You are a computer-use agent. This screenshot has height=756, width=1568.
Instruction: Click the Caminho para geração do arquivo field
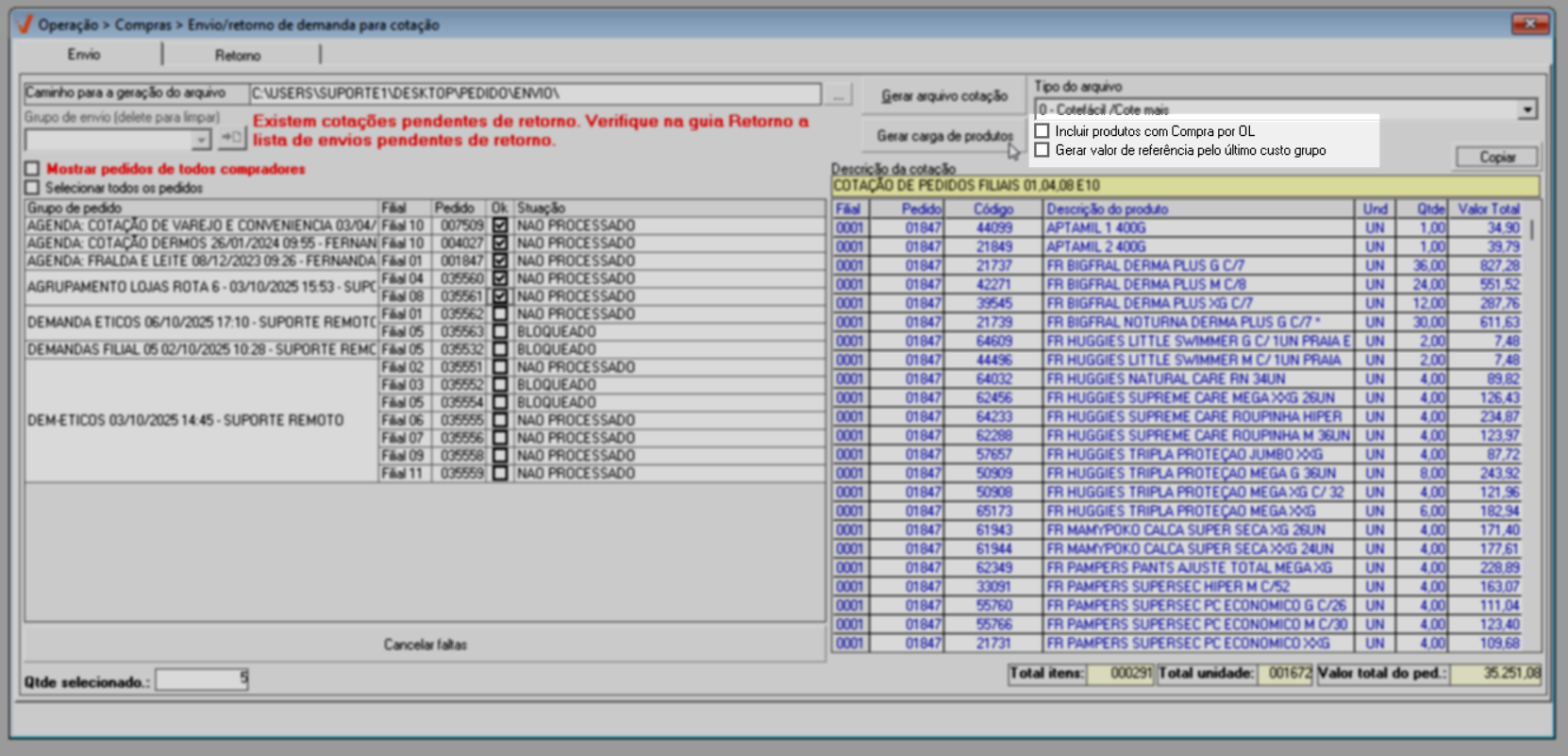pyautogui.click(x=534, y=93)
